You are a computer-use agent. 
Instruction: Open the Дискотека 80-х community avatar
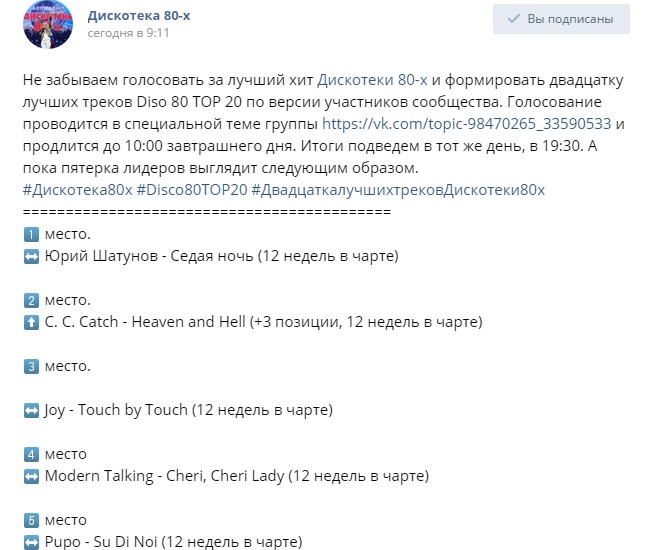pos(48,24)
